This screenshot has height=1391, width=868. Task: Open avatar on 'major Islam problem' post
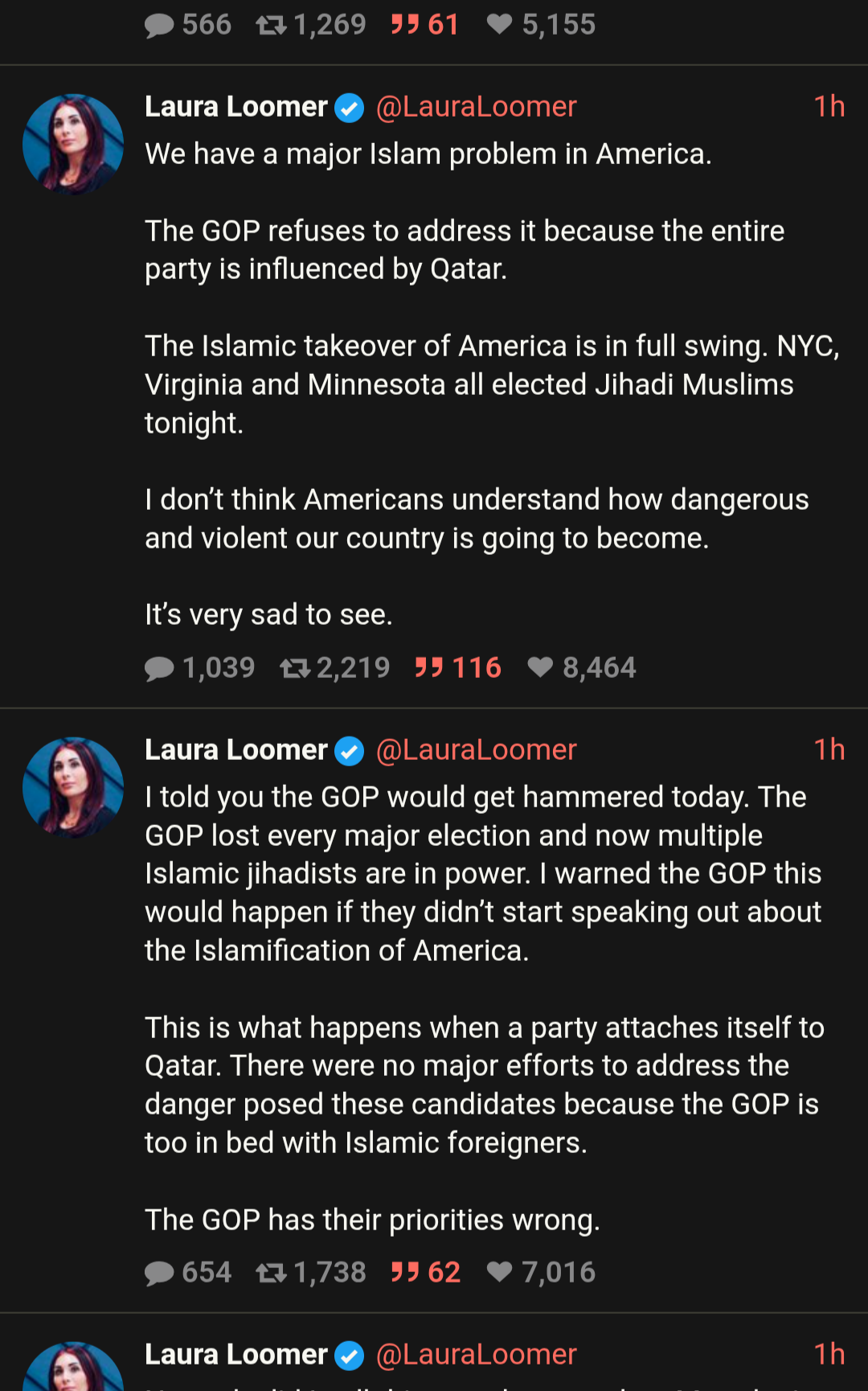coord(73,145)
